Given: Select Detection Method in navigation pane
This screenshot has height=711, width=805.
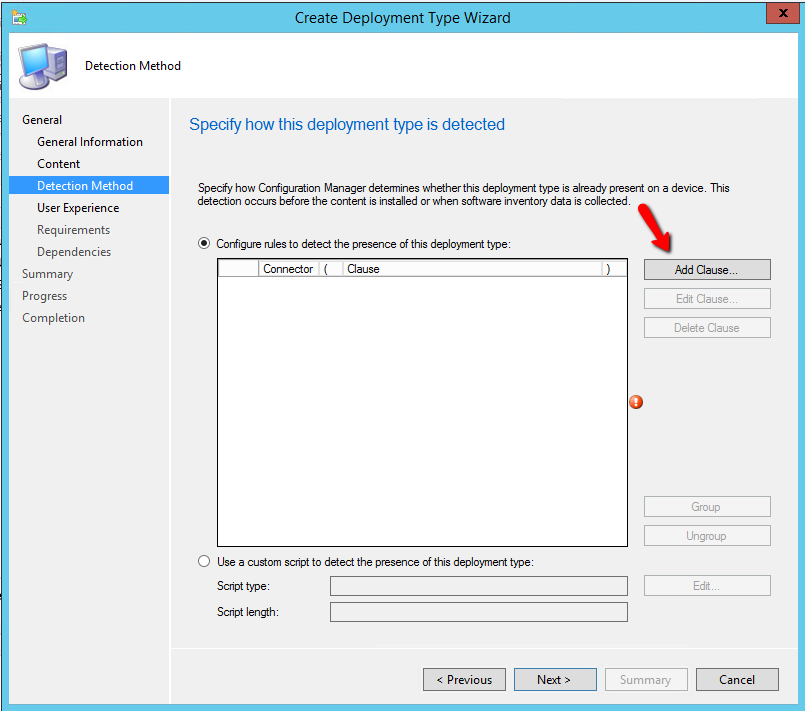Looking at the screenshot, I should pos(85,186).
